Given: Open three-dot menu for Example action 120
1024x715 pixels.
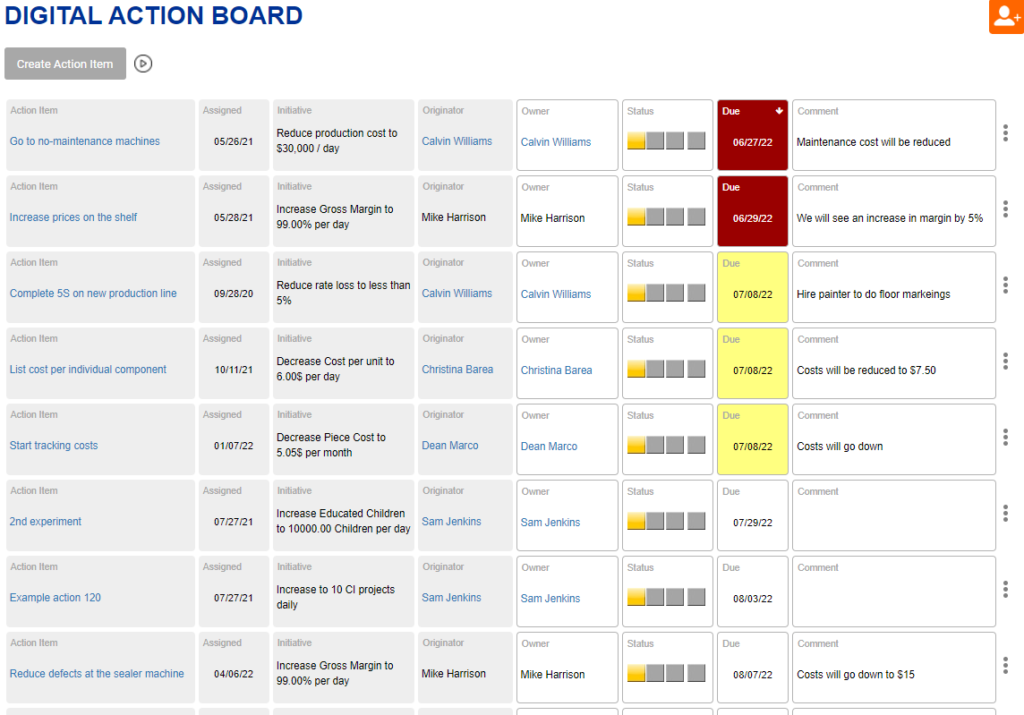Looking at the screenshot, I should click(1005, 589).
